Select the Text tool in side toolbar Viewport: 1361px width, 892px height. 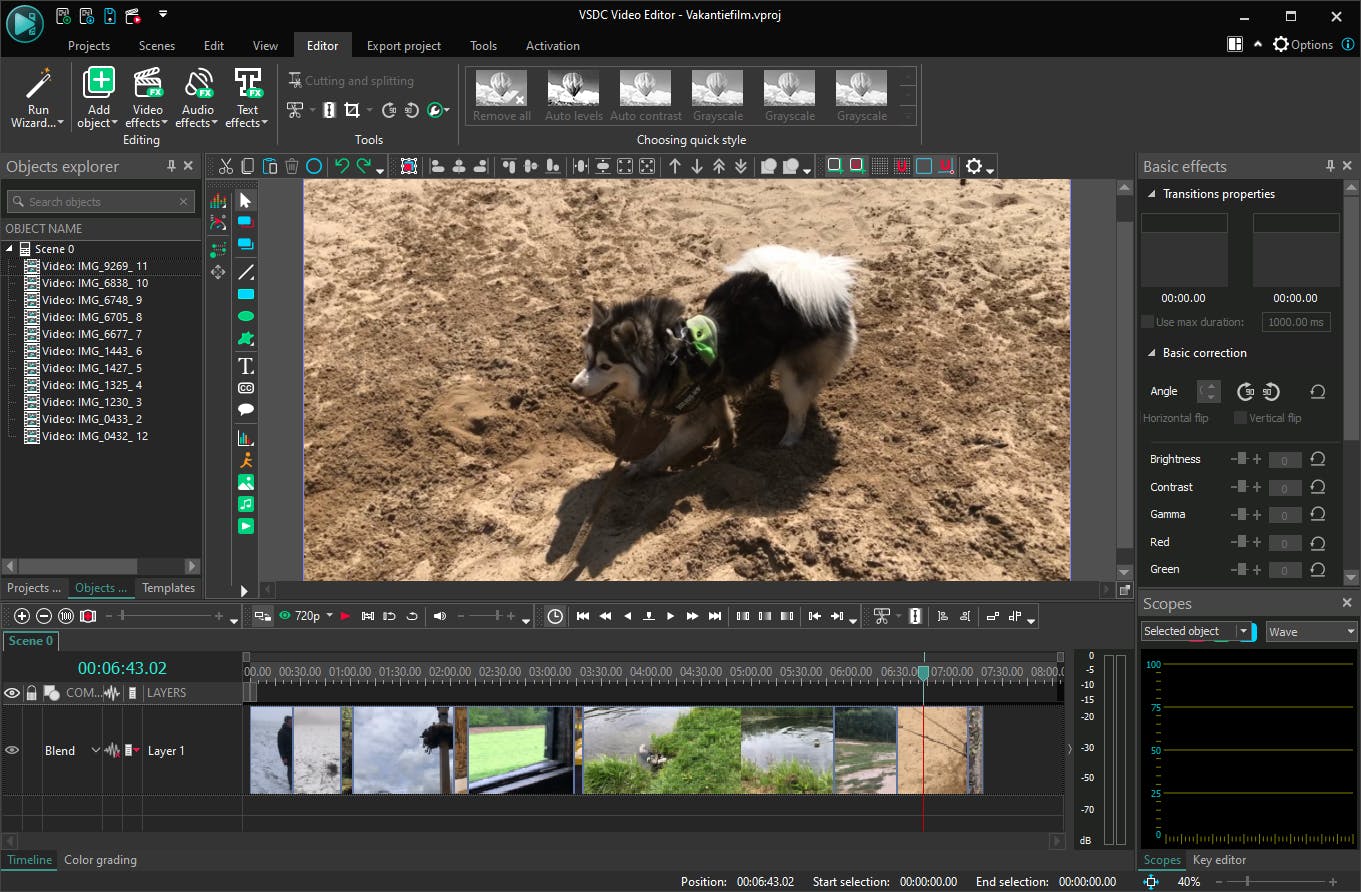click(246, 366)
